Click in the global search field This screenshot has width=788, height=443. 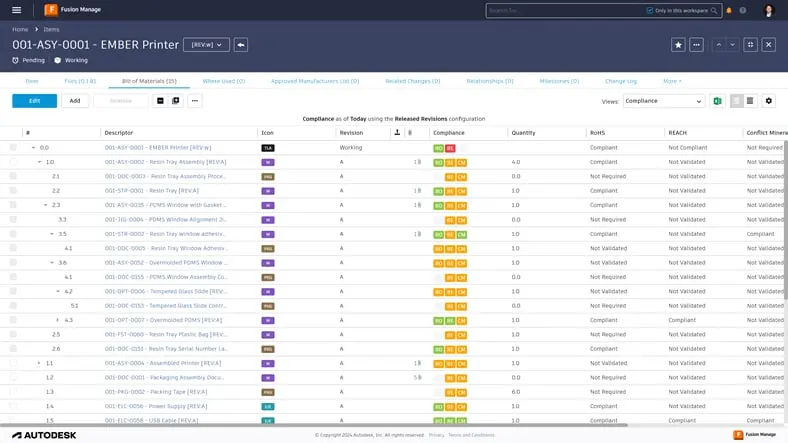click(565, 11)
